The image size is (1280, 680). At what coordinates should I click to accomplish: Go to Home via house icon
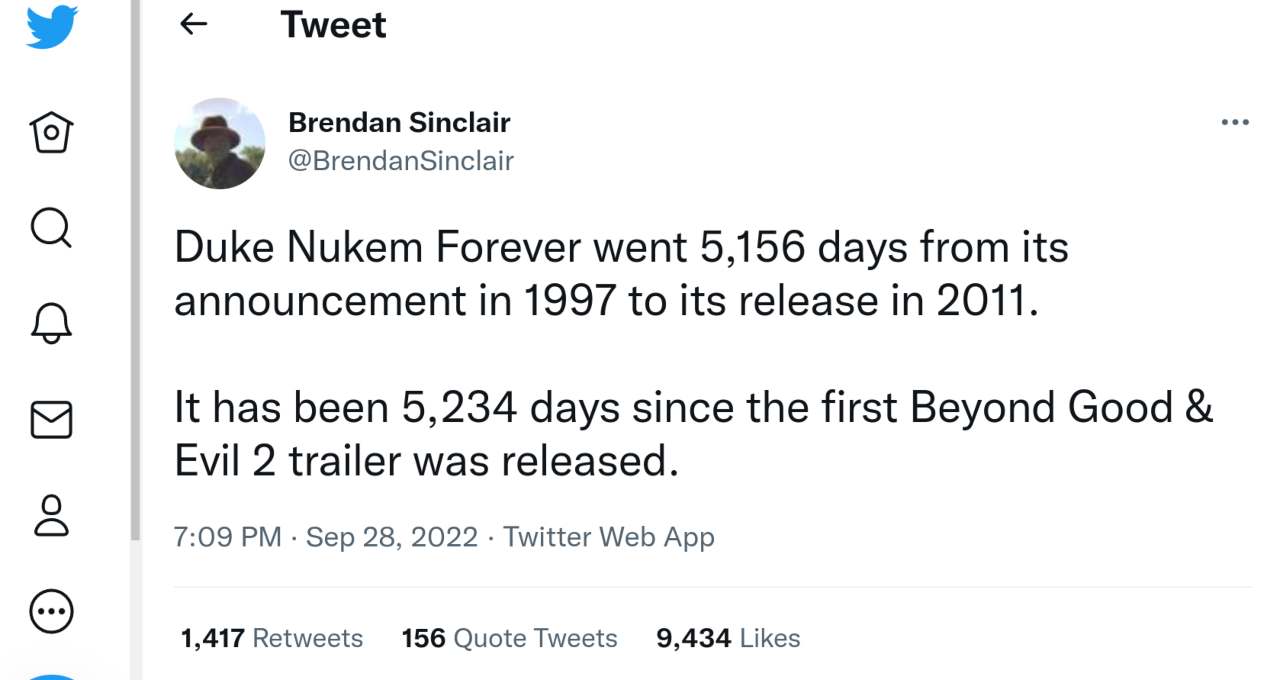click(x=51, y=132)
